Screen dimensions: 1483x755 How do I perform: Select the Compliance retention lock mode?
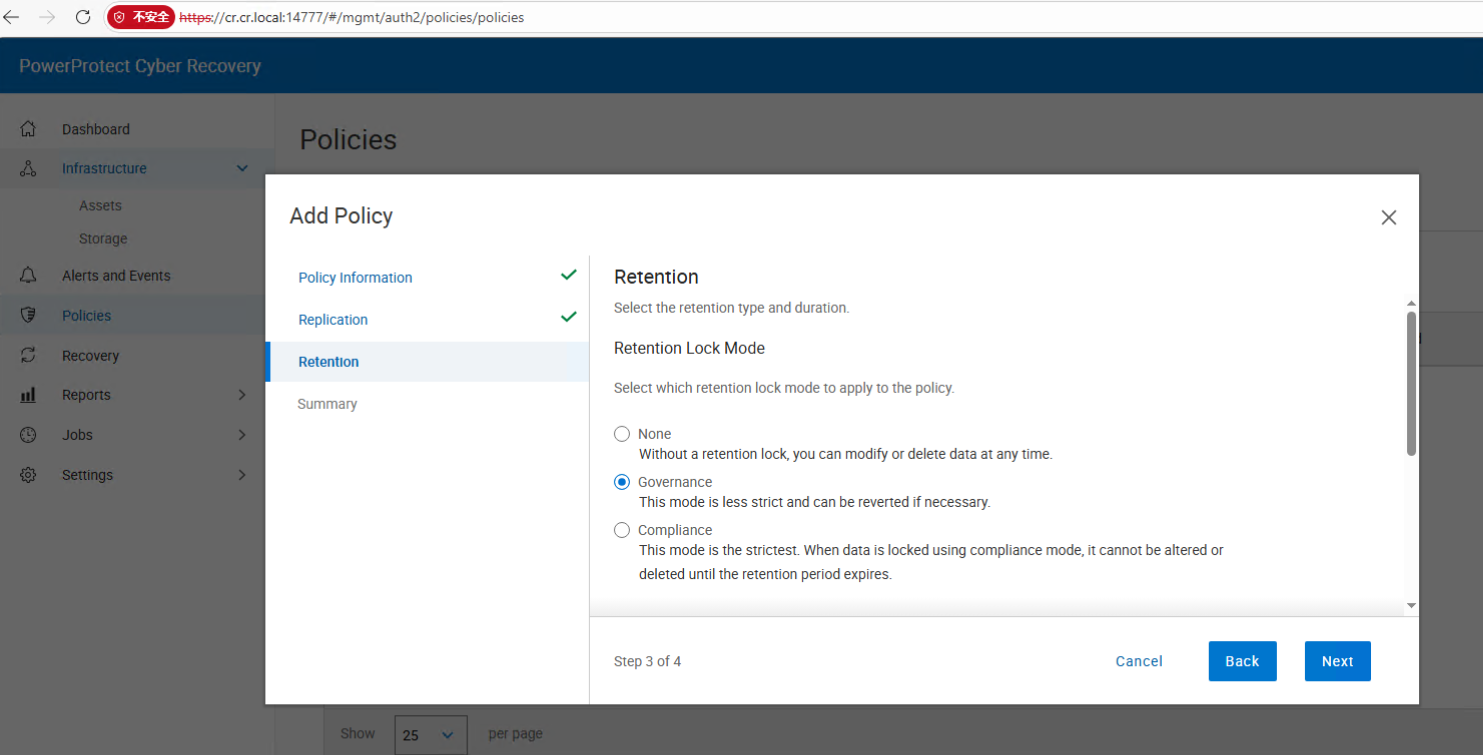tap(622, 530)
